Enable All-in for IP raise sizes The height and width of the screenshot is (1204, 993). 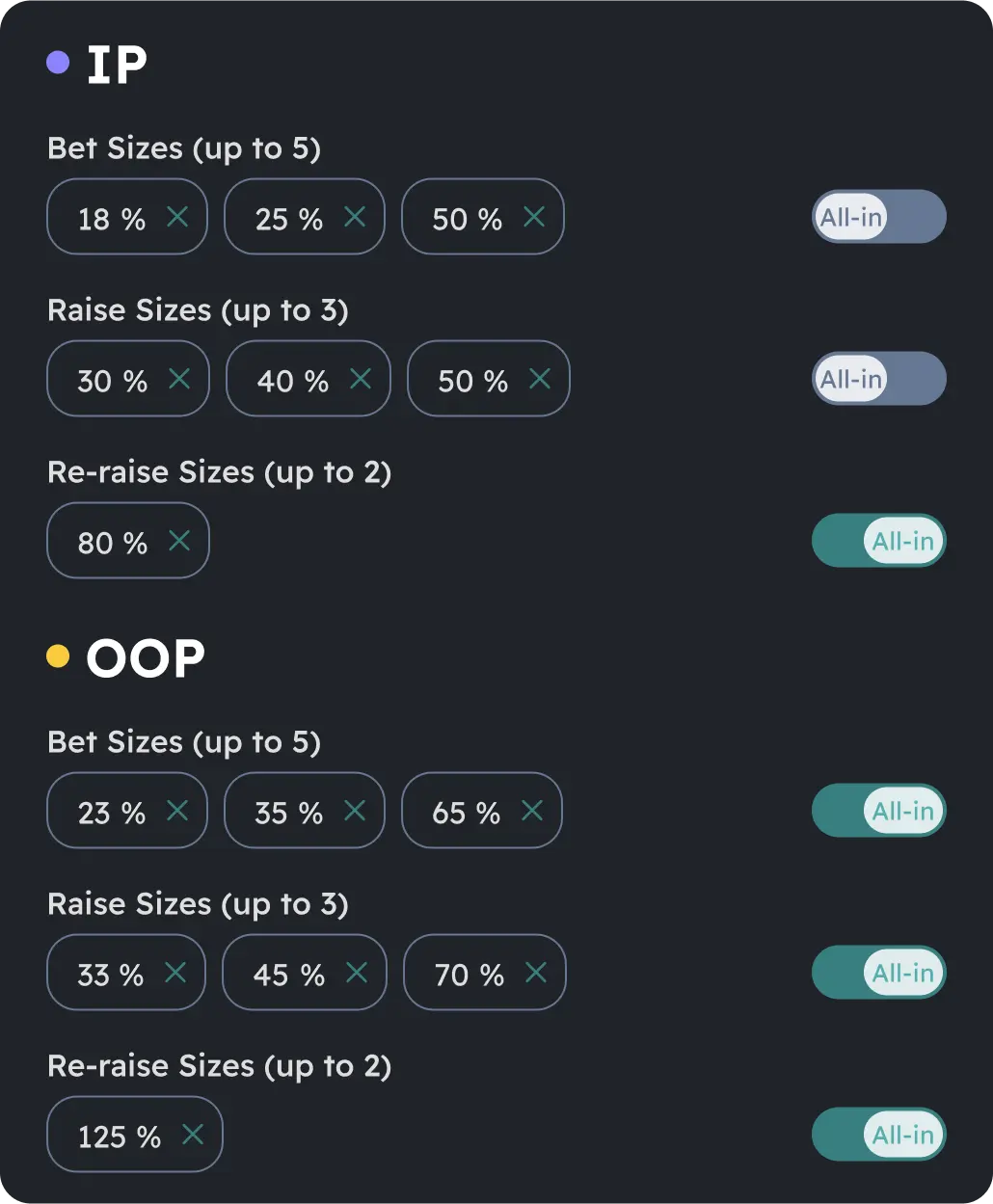click(x=878, y=379)
